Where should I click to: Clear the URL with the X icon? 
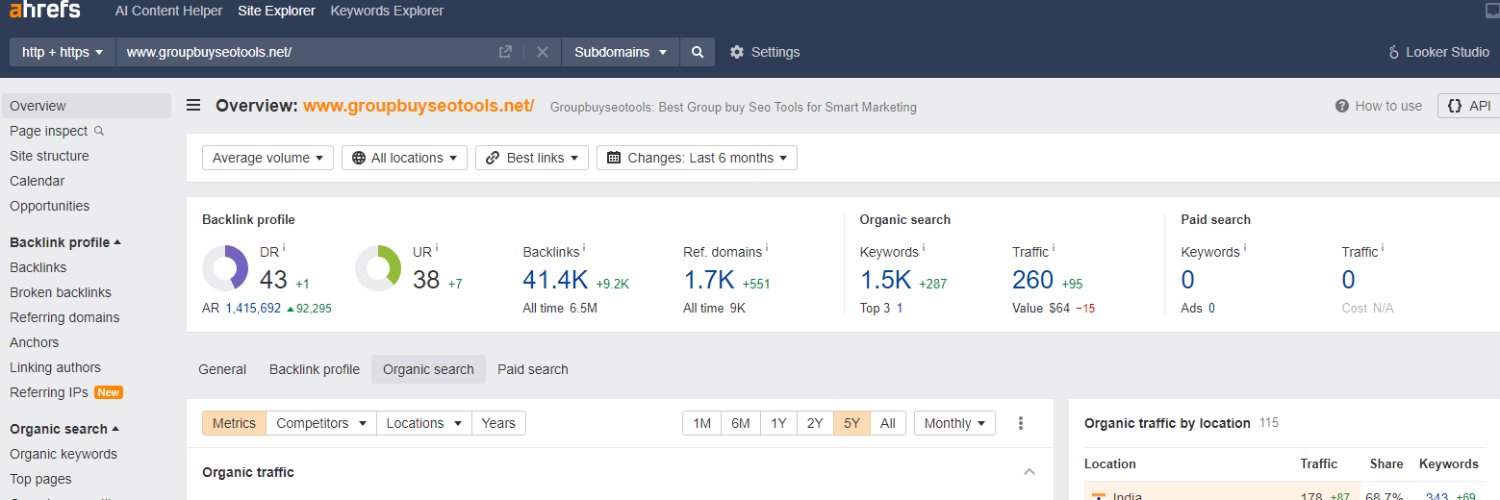[542, 52]
